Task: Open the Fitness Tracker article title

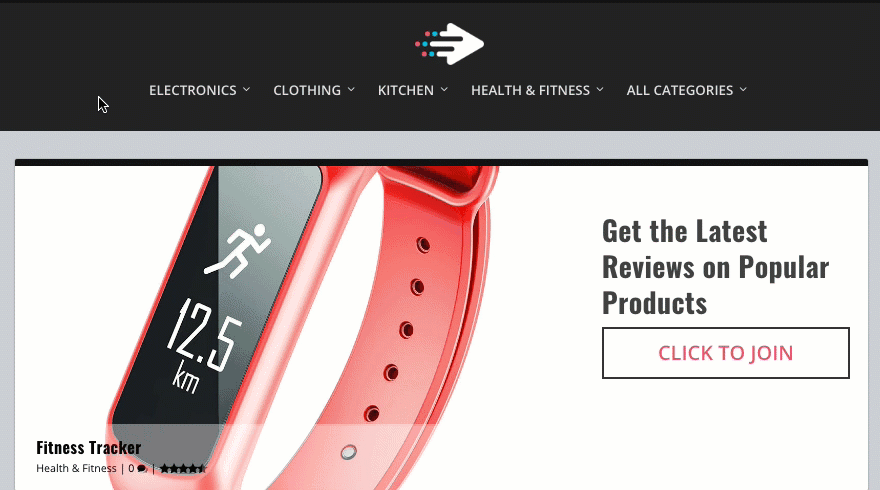Action: click(x=89, y=447)
